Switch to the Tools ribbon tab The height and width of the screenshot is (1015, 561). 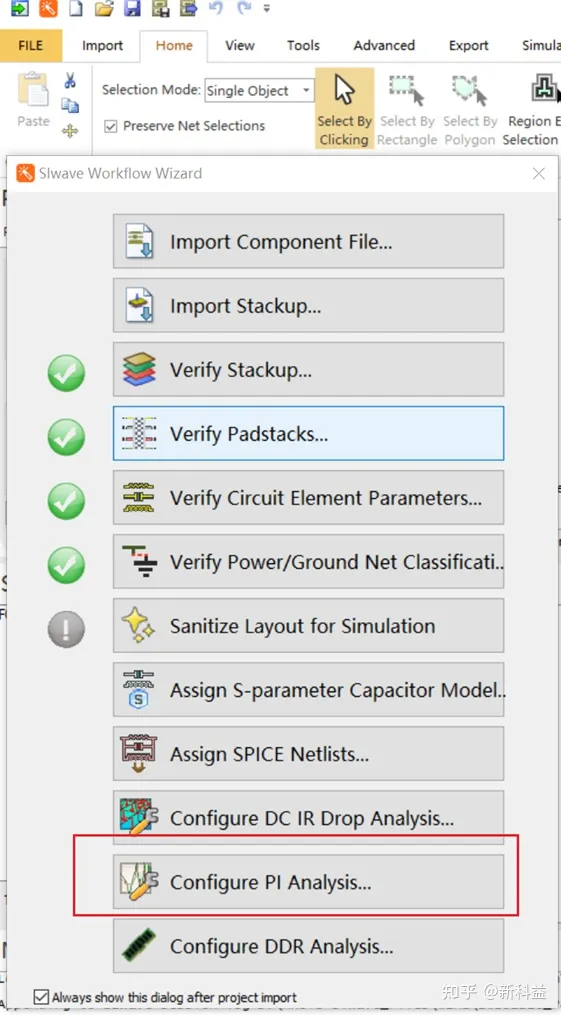click(x=303, y=45)
